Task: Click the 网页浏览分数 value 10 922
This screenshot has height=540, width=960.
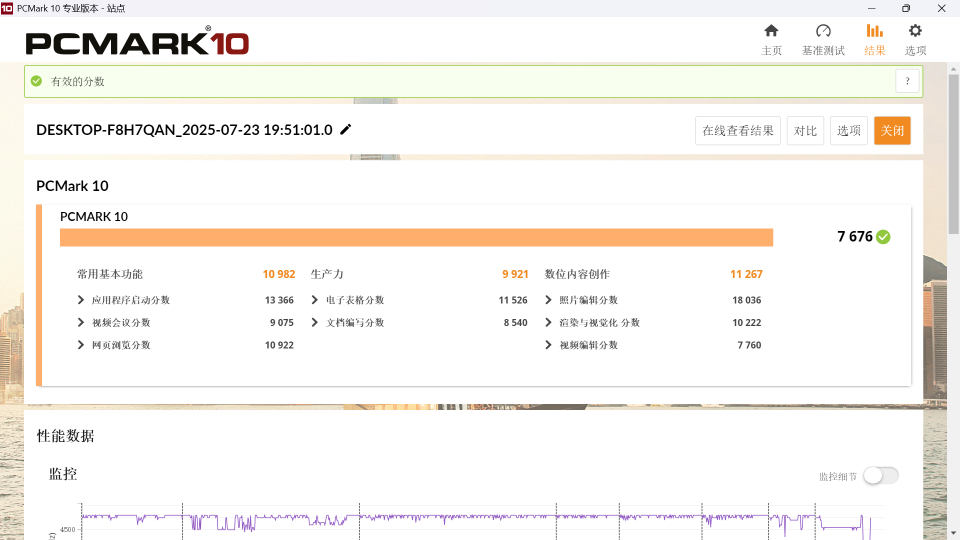Action: click(279, 345)
